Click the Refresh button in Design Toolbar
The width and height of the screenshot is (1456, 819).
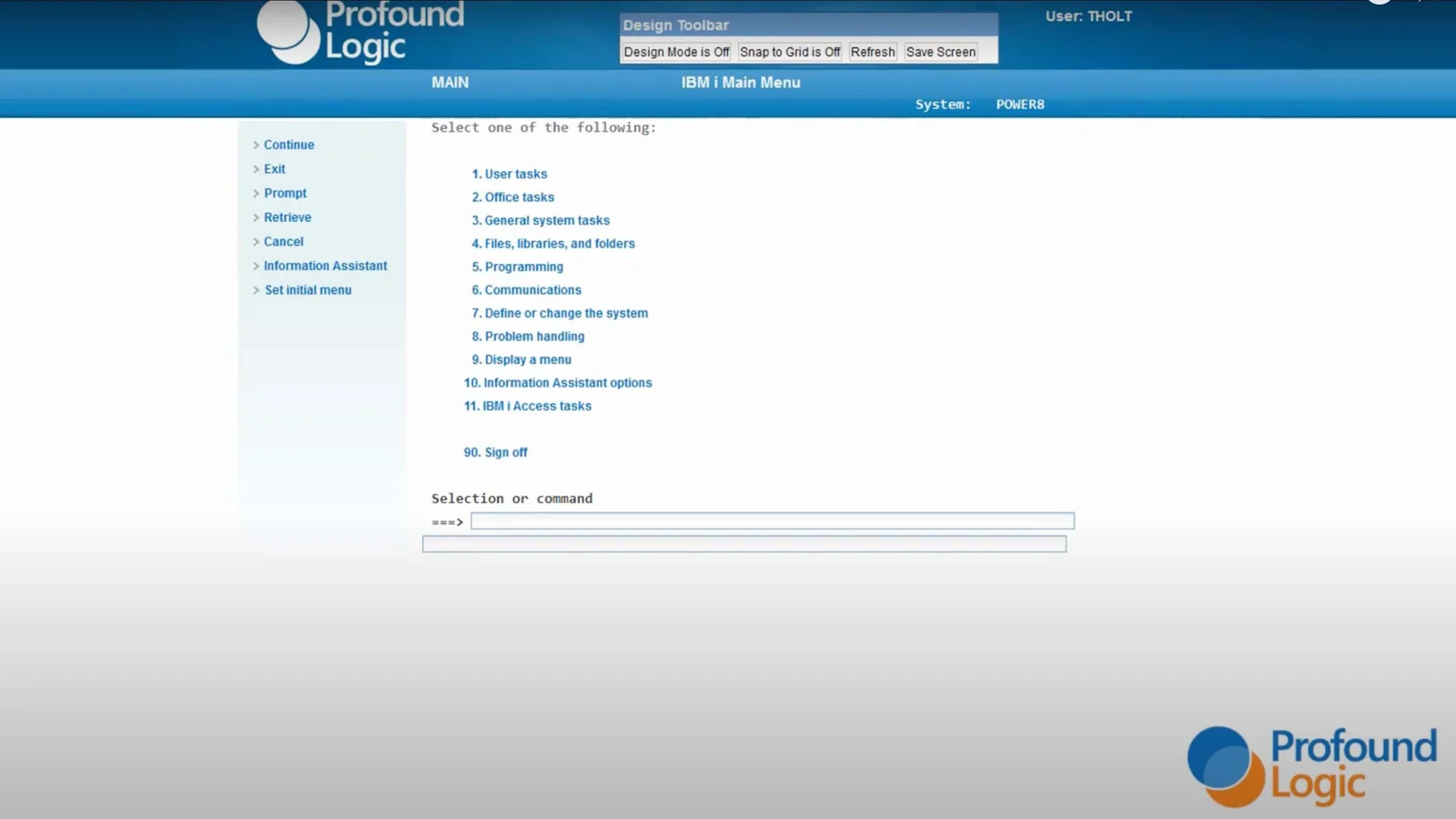(x=873, y=52)
